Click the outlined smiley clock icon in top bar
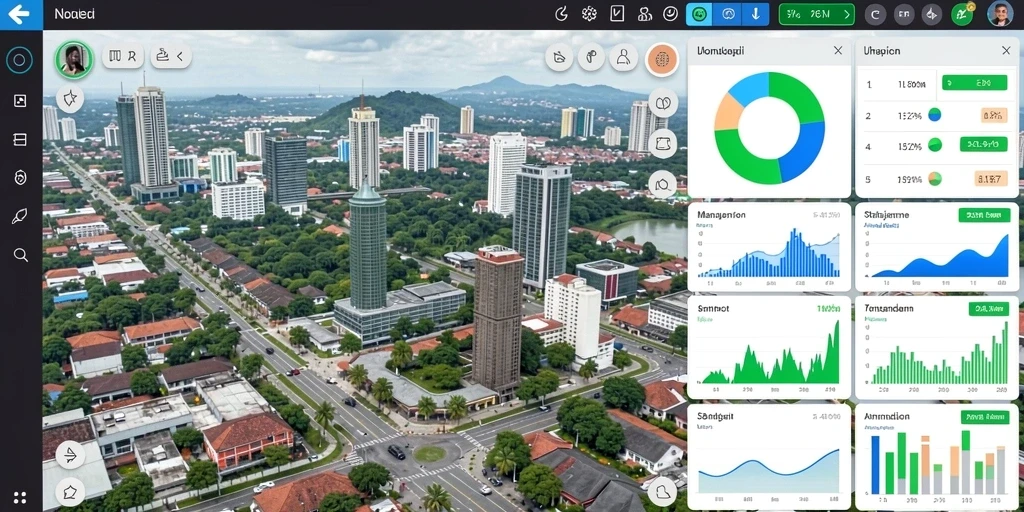Screen dimensions: 1024x512 pos(671,14)
